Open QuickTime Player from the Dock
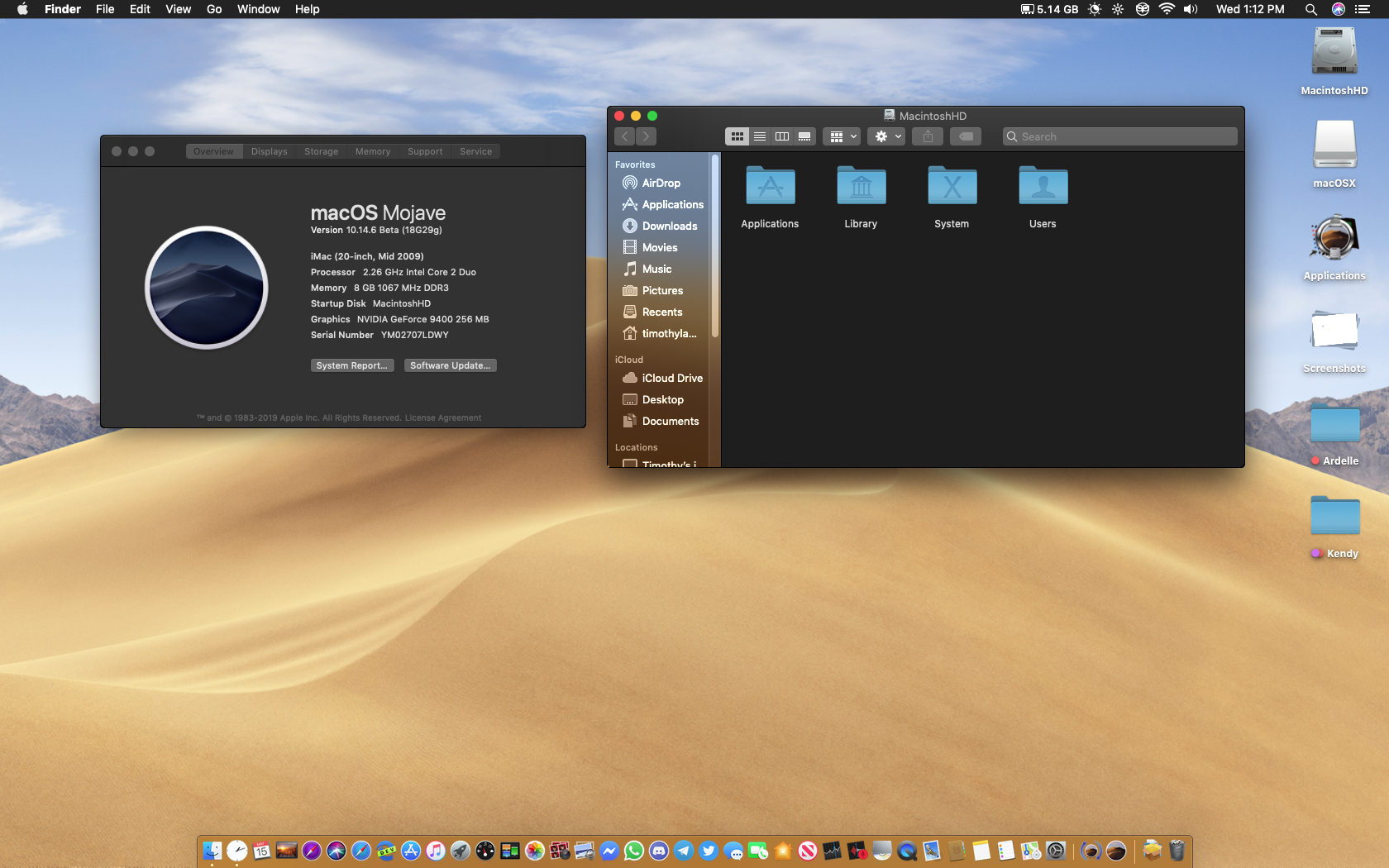This screenshot has width=1389, height=868. tap(907, 851)
